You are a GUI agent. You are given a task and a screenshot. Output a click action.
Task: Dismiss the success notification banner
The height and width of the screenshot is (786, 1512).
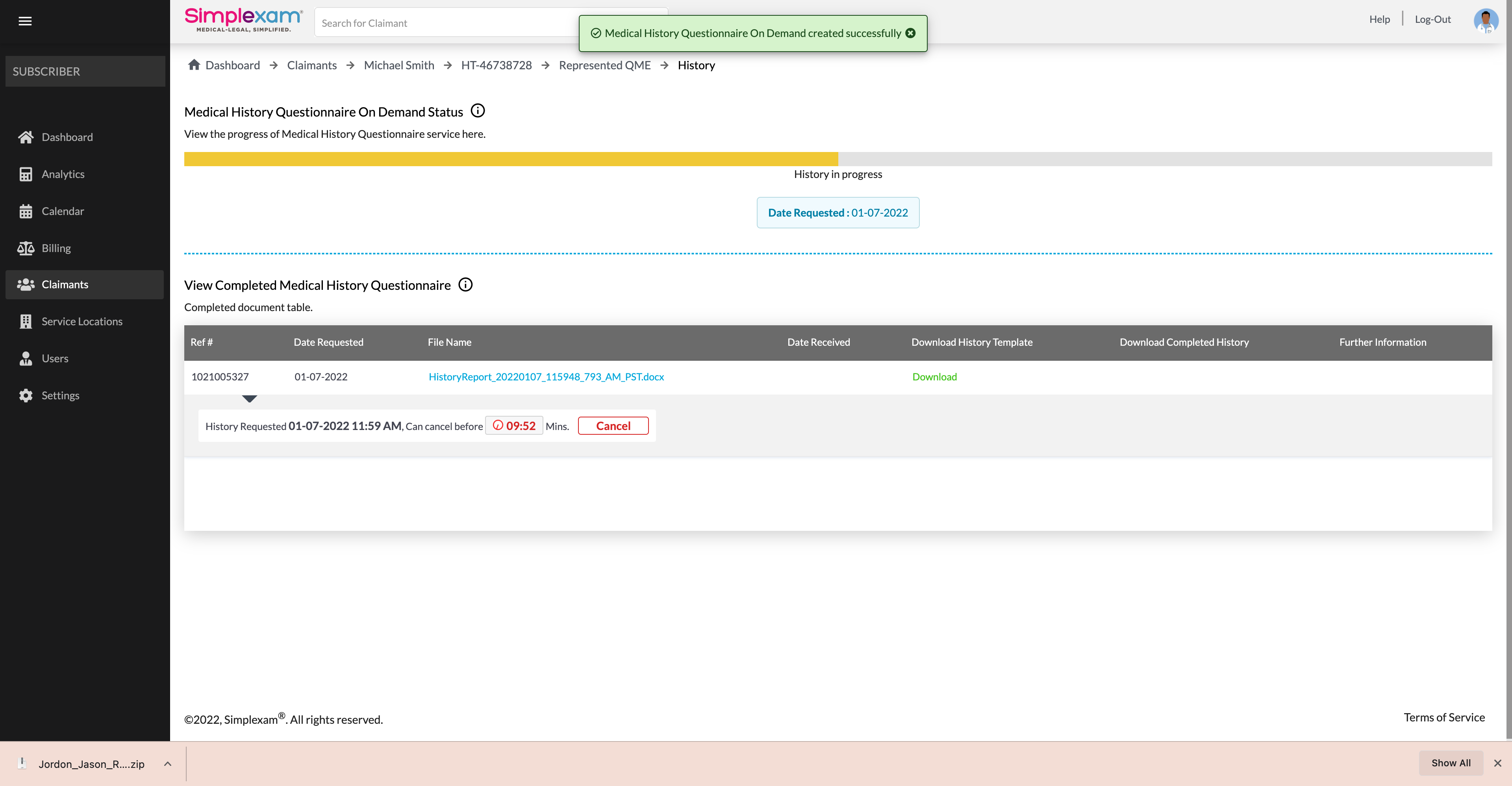tap(910, 33)
